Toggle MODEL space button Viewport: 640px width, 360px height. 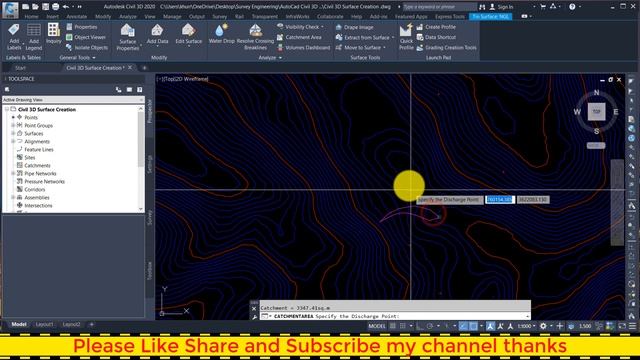tap(377, 326)
